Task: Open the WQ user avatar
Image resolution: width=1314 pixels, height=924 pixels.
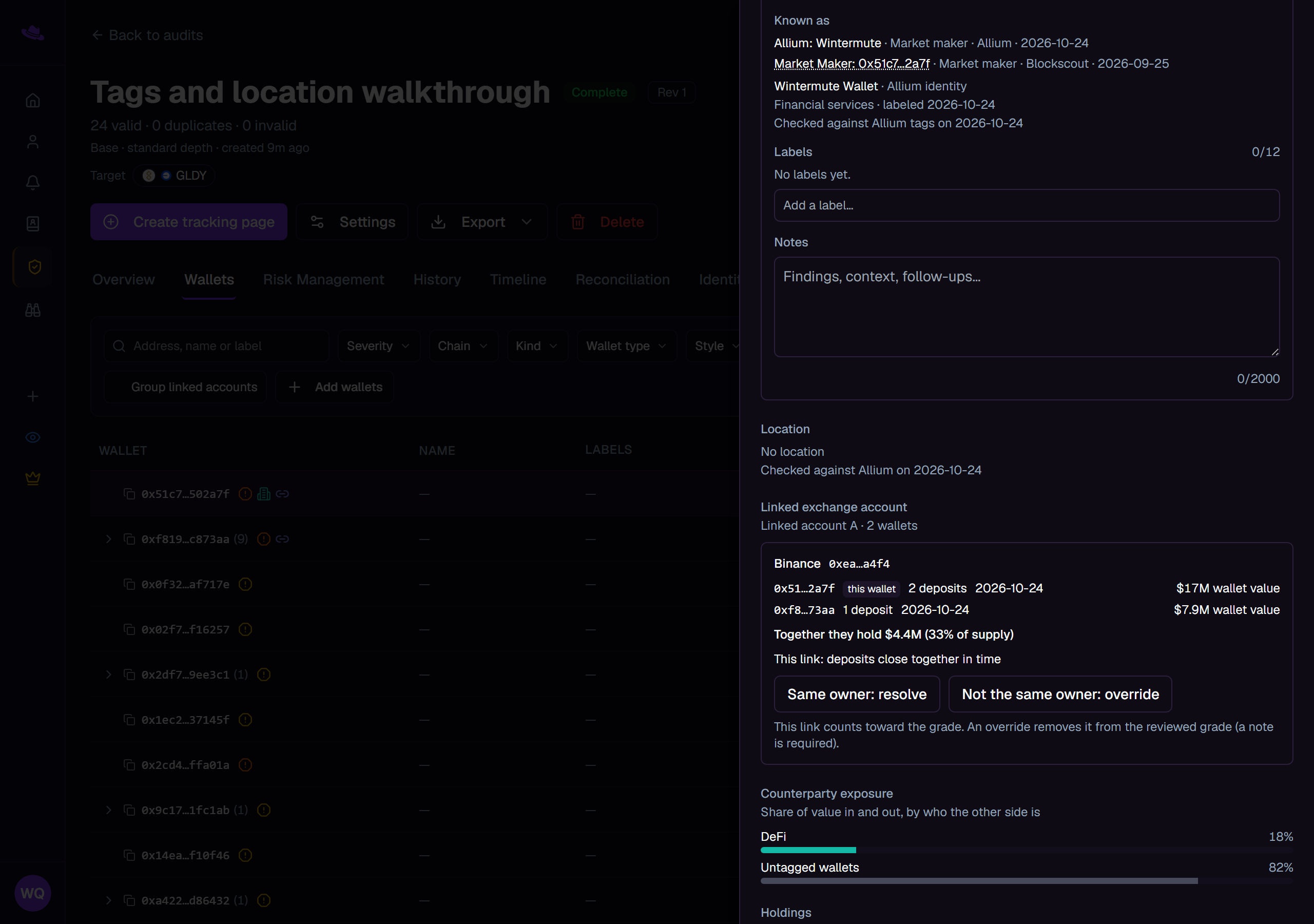Action: click(33, 893)
